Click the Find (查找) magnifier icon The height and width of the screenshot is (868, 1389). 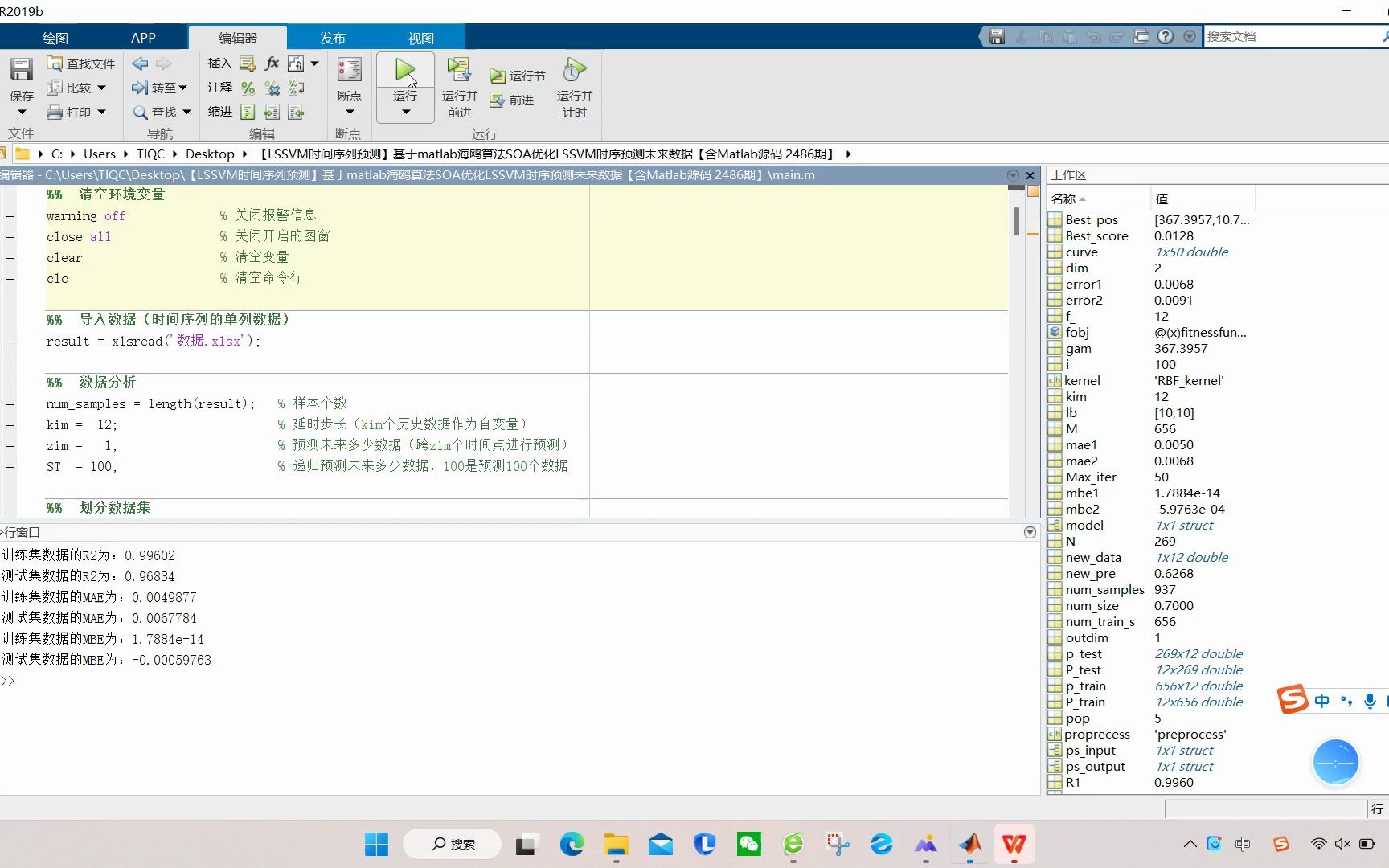[x=140, y=112]
